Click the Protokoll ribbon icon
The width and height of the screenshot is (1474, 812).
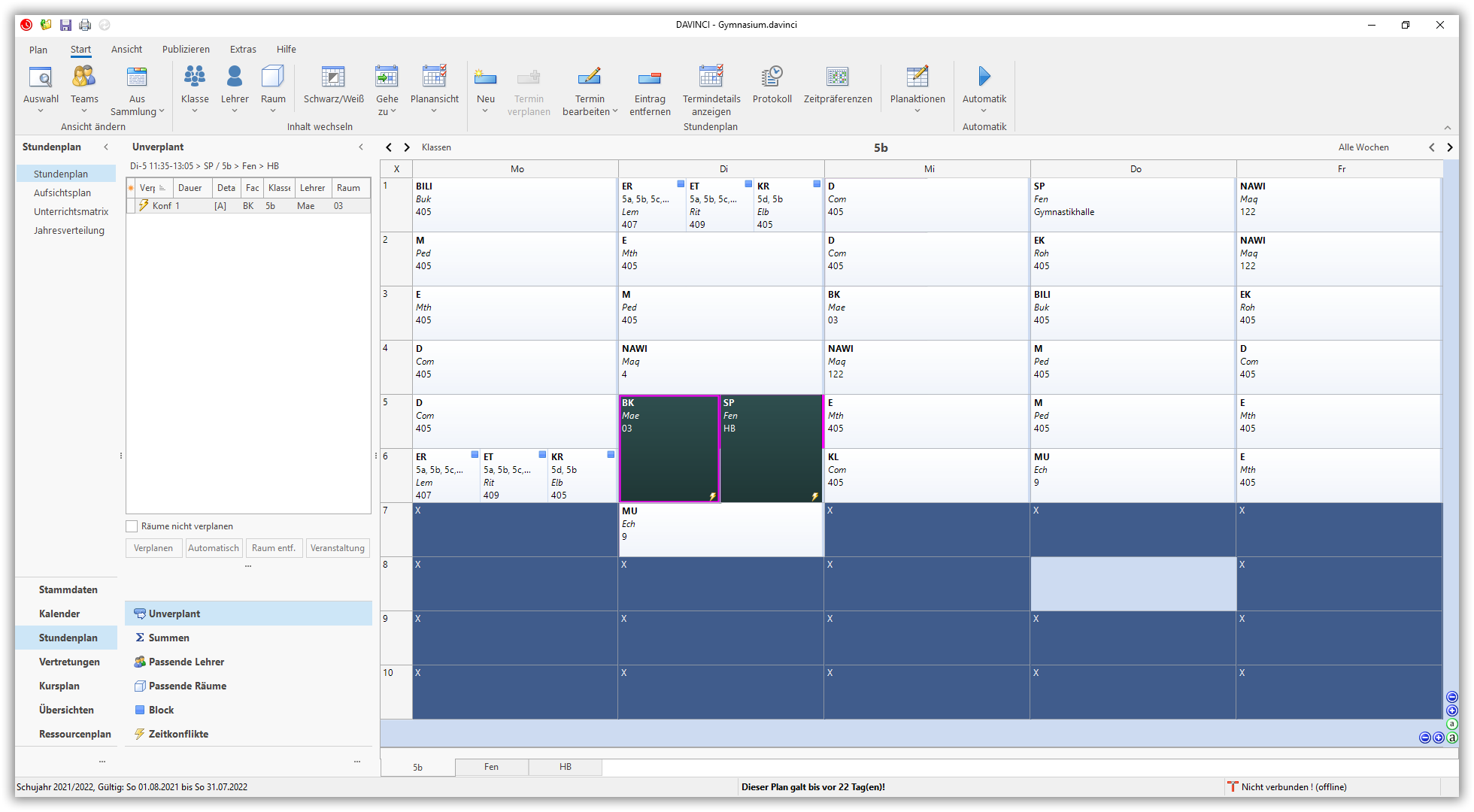coord(772,77)
